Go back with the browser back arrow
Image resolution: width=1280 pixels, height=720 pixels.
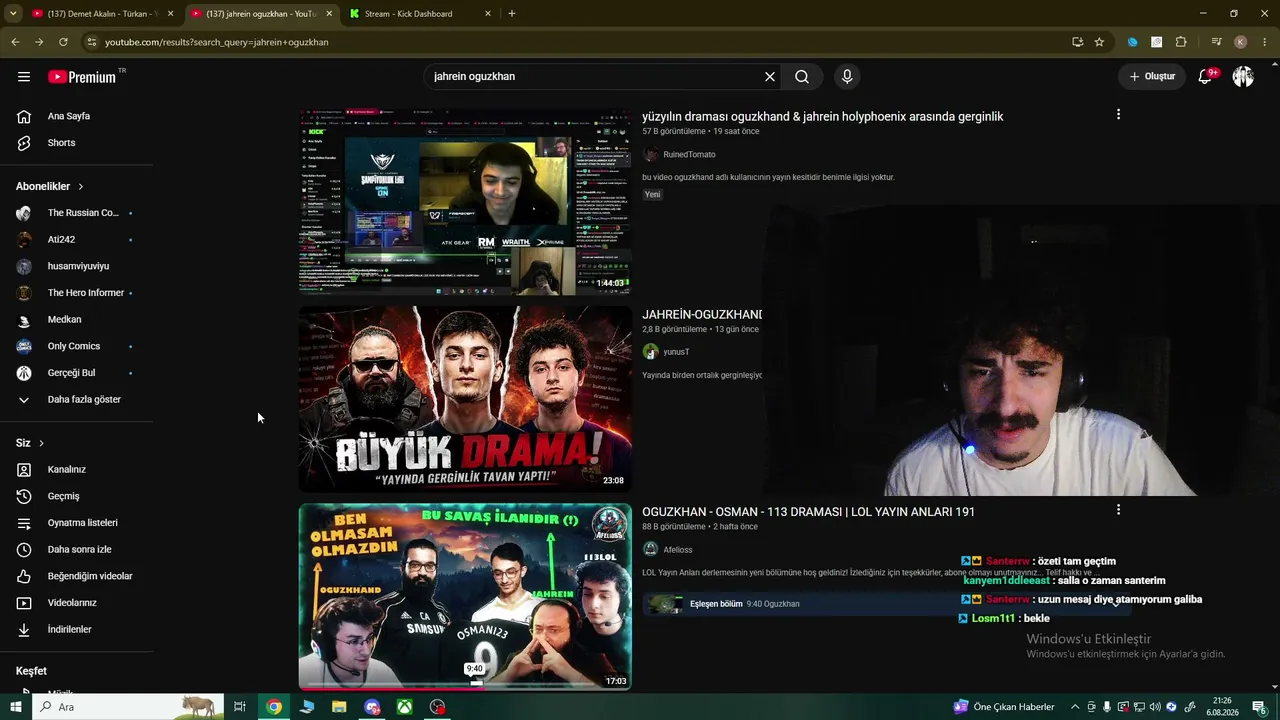pos(15,42)
